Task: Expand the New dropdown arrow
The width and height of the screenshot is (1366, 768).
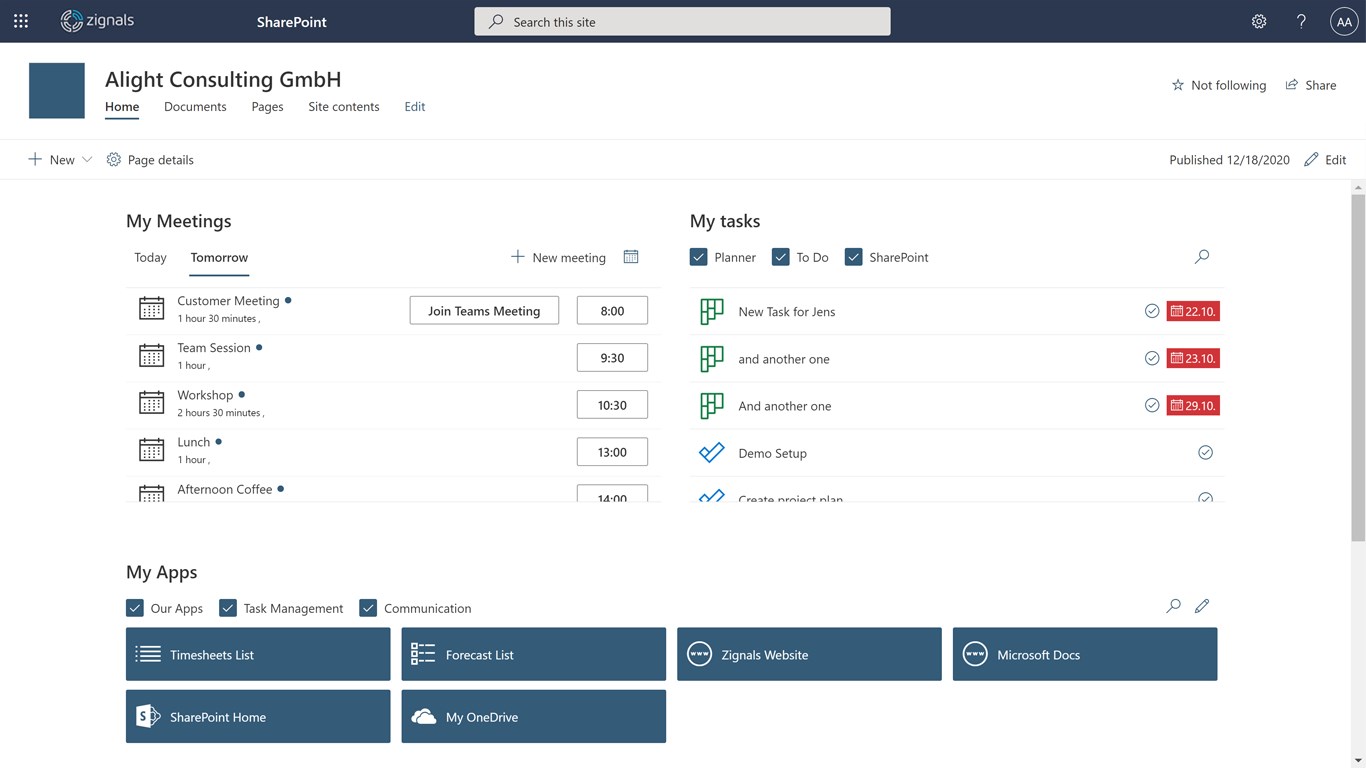Action: pyautogui.click(x=87, y=160)
